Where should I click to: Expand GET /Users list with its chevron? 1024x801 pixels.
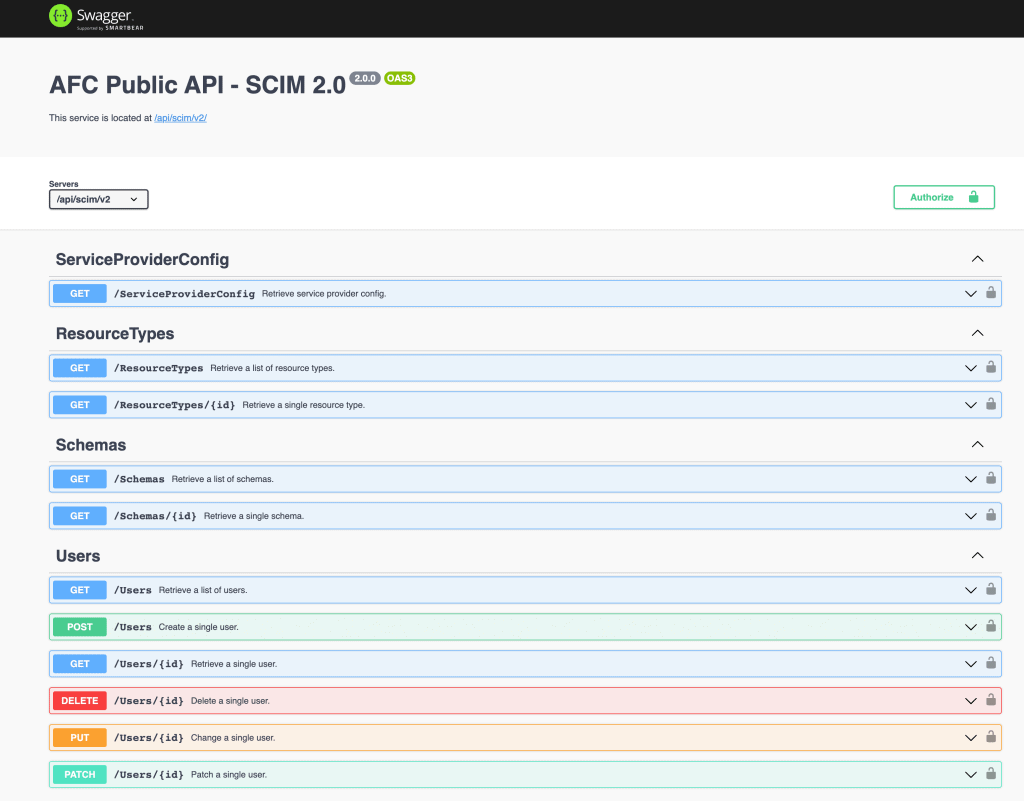point(970,590)
